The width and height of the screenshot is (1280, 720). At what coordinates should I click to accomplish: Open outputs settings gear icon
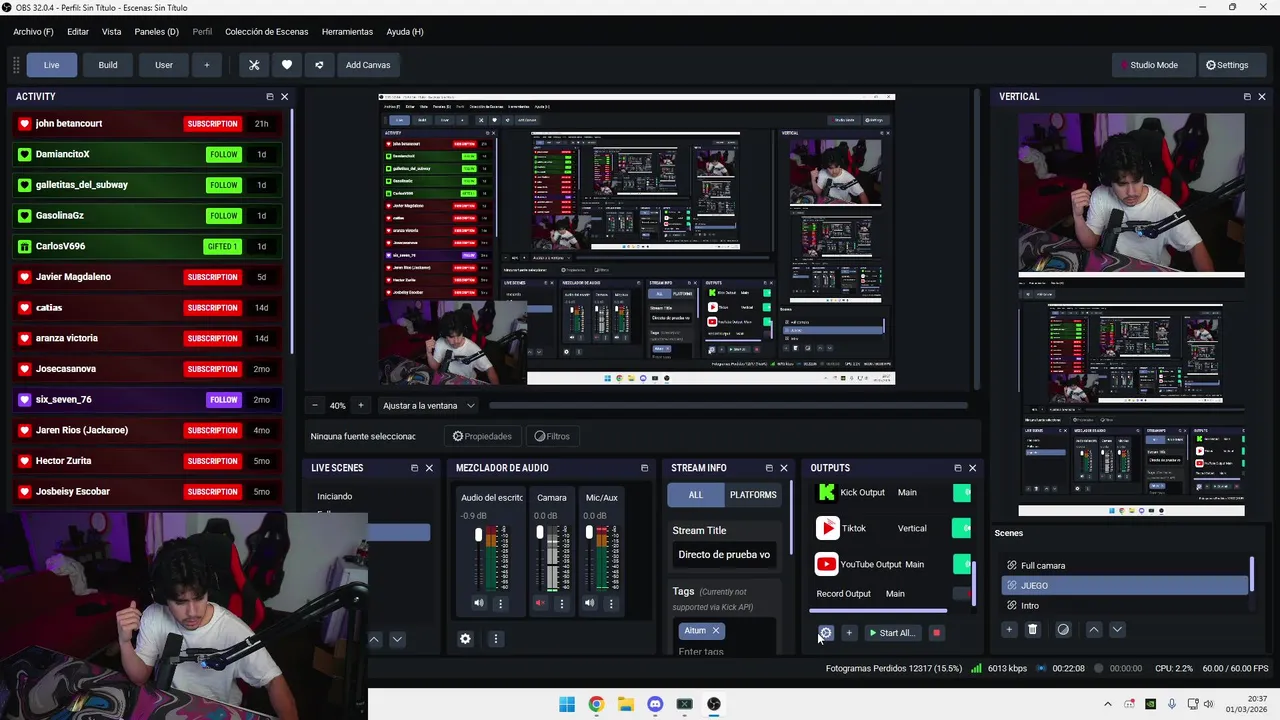point(825,633)
